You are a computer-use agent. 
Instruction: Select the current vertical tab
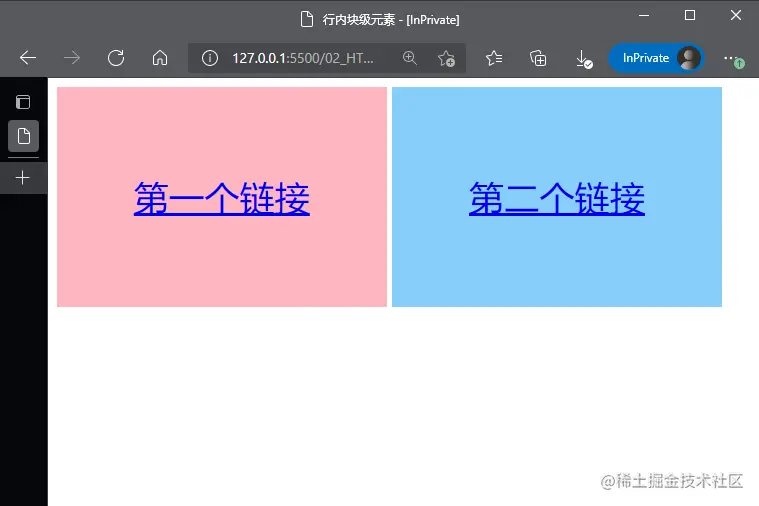23,136
